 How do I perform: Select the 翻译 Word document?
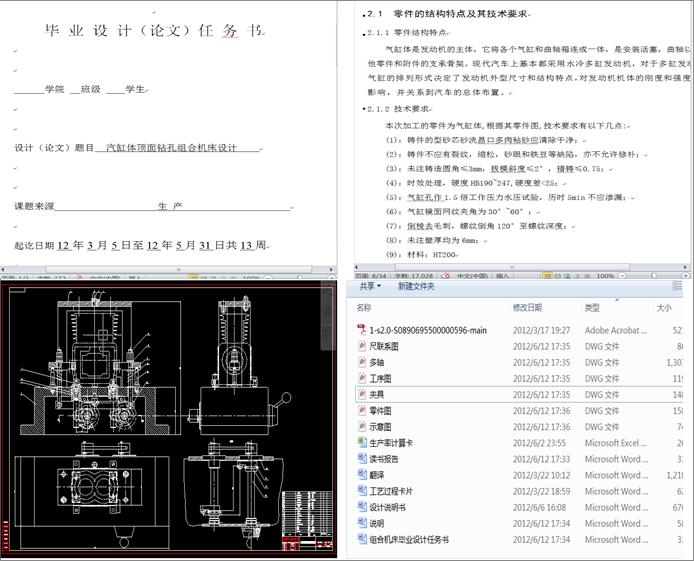[x=370, y=475]
